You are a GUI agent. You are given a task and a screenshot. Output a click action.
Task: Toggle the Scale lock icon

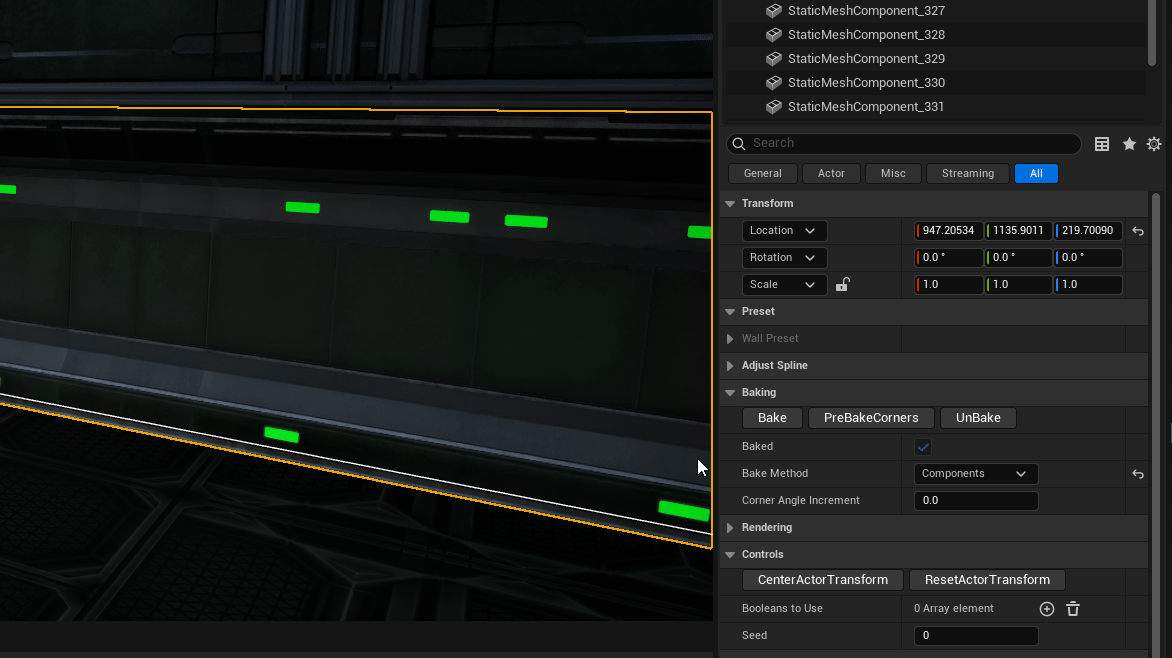(x=842, y=285)
